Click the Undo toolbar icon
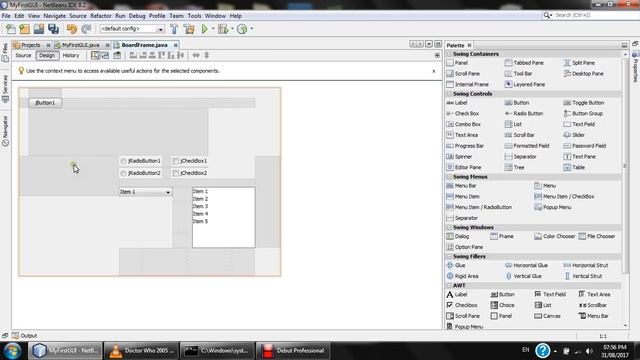This screenshot has width=640, height=360. click(x=72, y=29)
